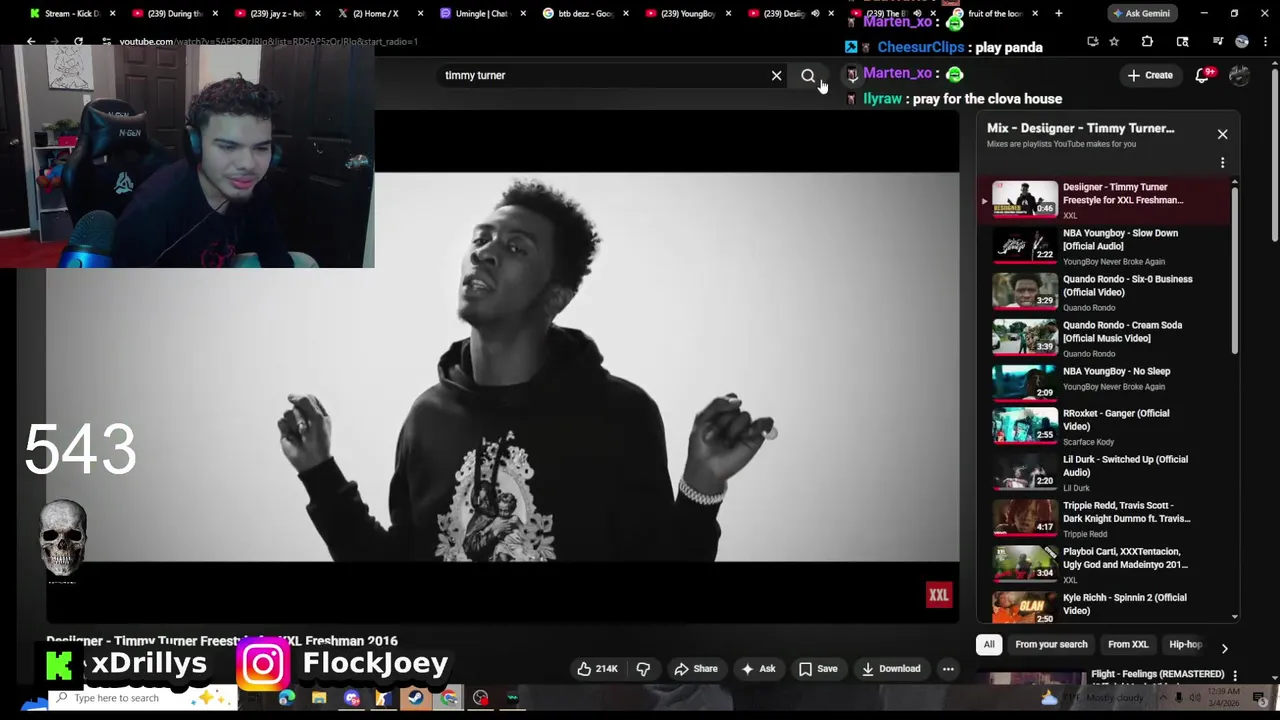
Task: Go back in the browser
Action: coord(31,41)
